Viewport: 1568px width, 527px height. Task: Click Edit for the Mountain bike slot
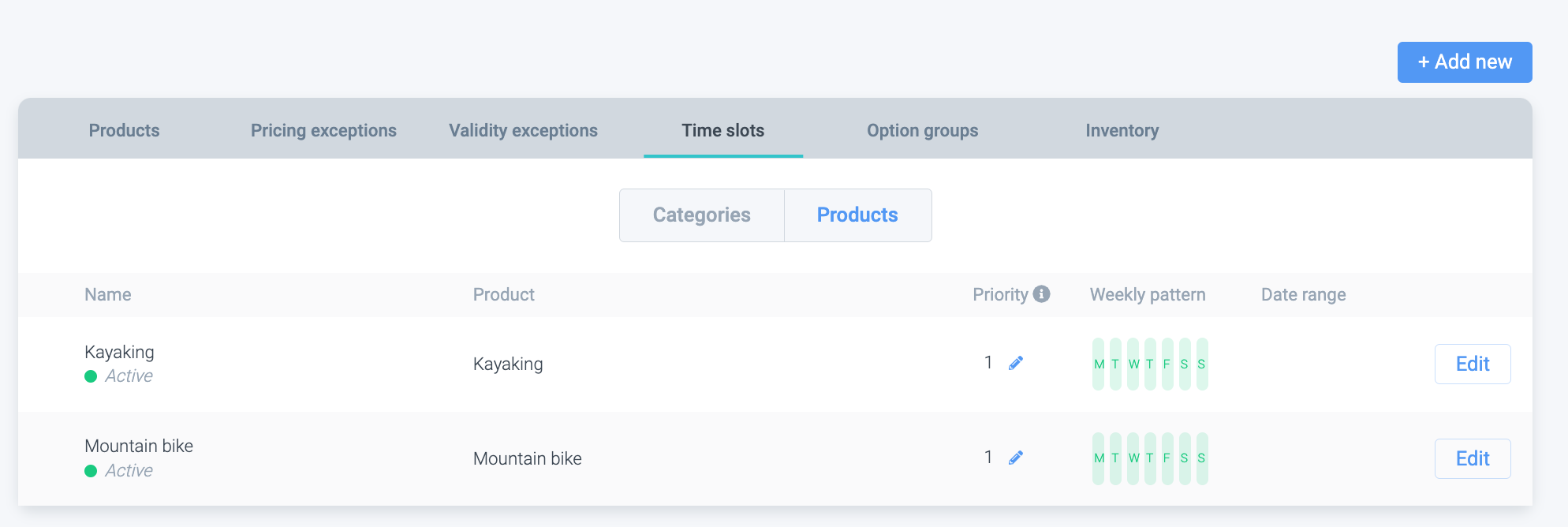(x=1472, y=458)
